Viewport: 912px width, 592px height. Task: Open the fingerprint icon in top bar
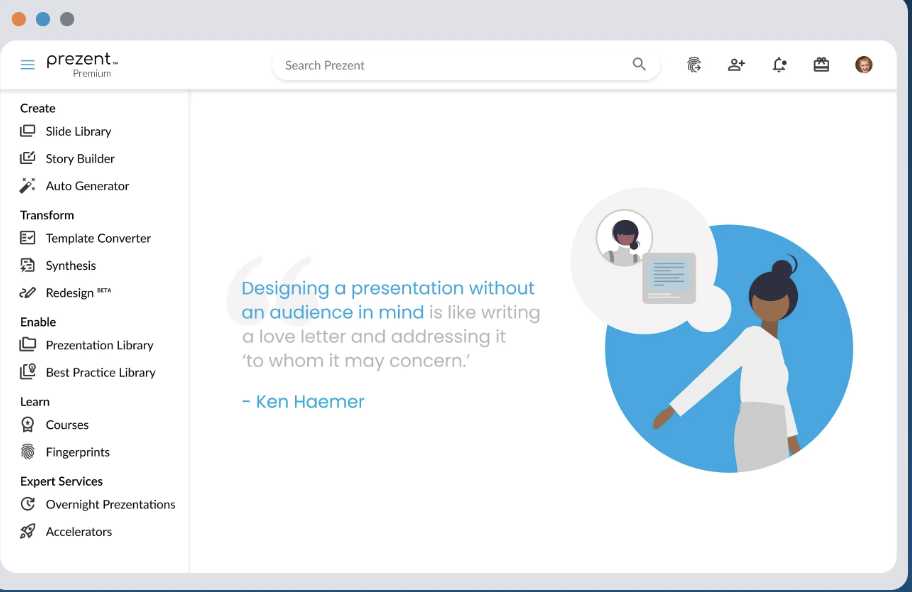pos(693,65)
